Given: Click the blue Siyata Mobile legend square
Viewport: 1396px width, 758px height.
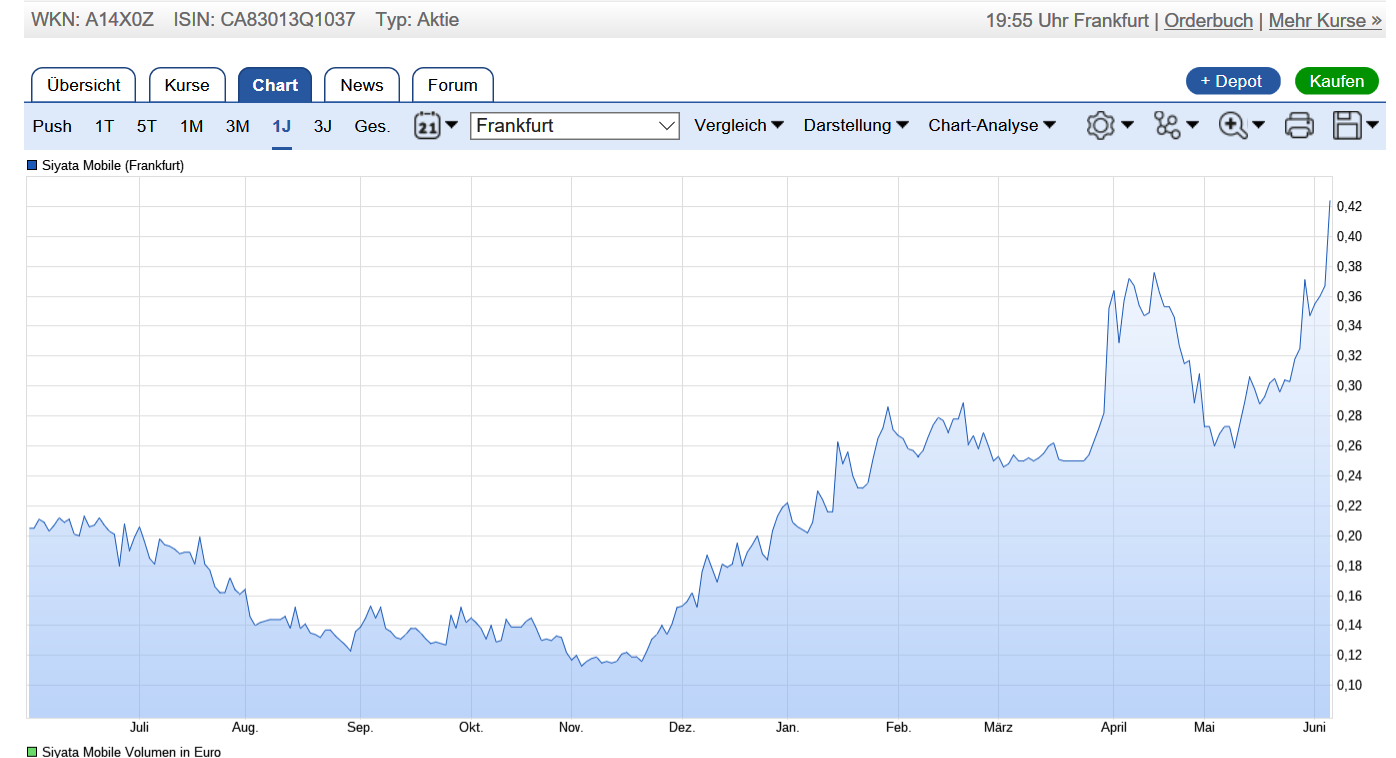Looking at the screenshot, I should point(33,166).
